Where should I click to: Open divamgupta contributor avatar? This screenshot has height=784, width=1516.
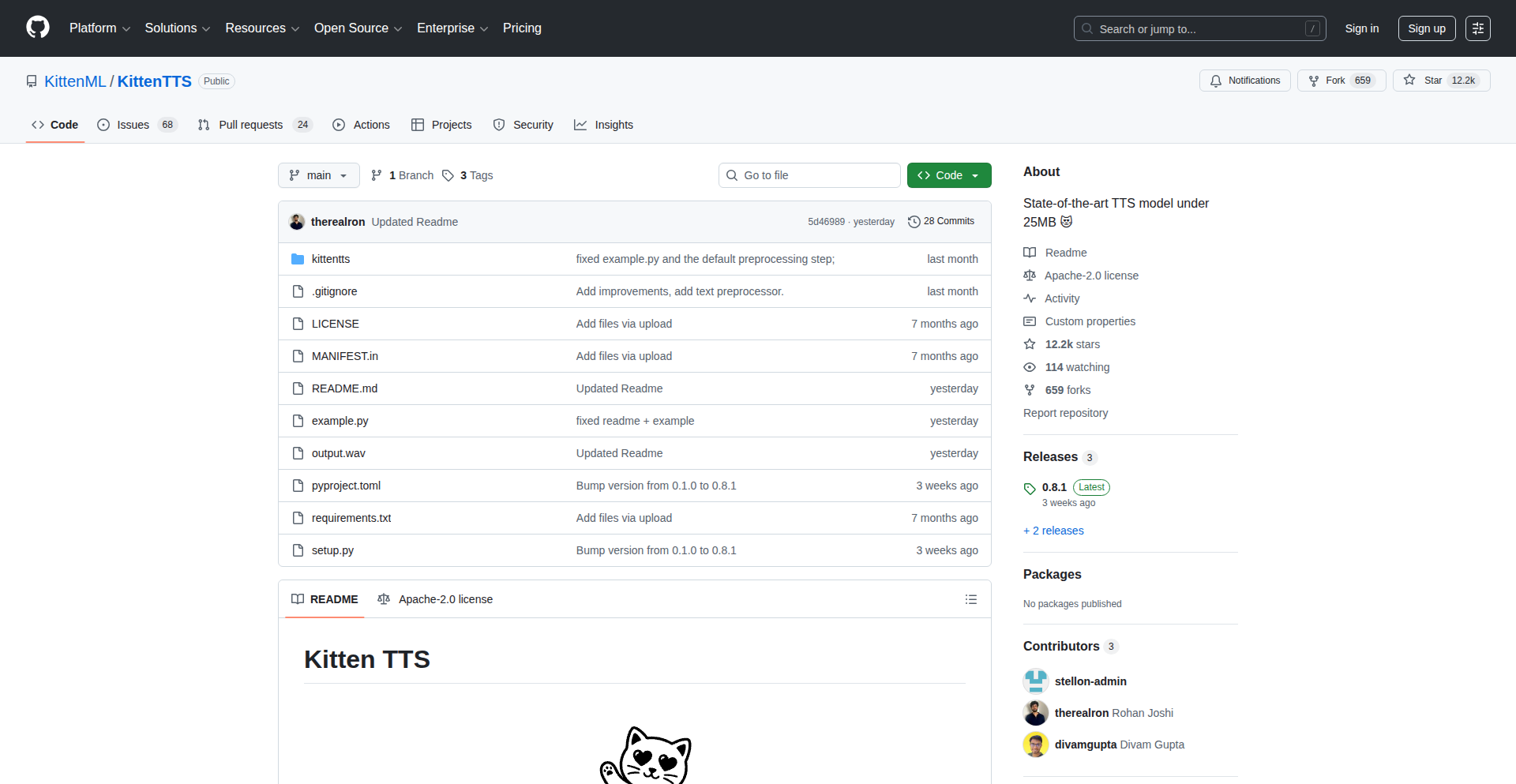pyautogui.click(x=1036, y=745)
